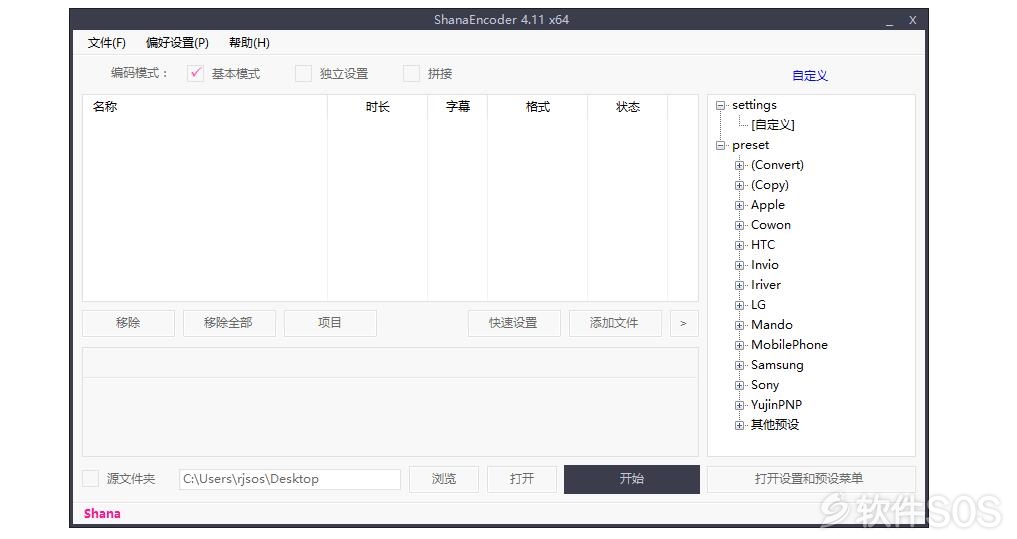This screenshot has height=539, width=1017.
Task: Enable the 独立设置 checkbox
Action: [x=303, y=73]
